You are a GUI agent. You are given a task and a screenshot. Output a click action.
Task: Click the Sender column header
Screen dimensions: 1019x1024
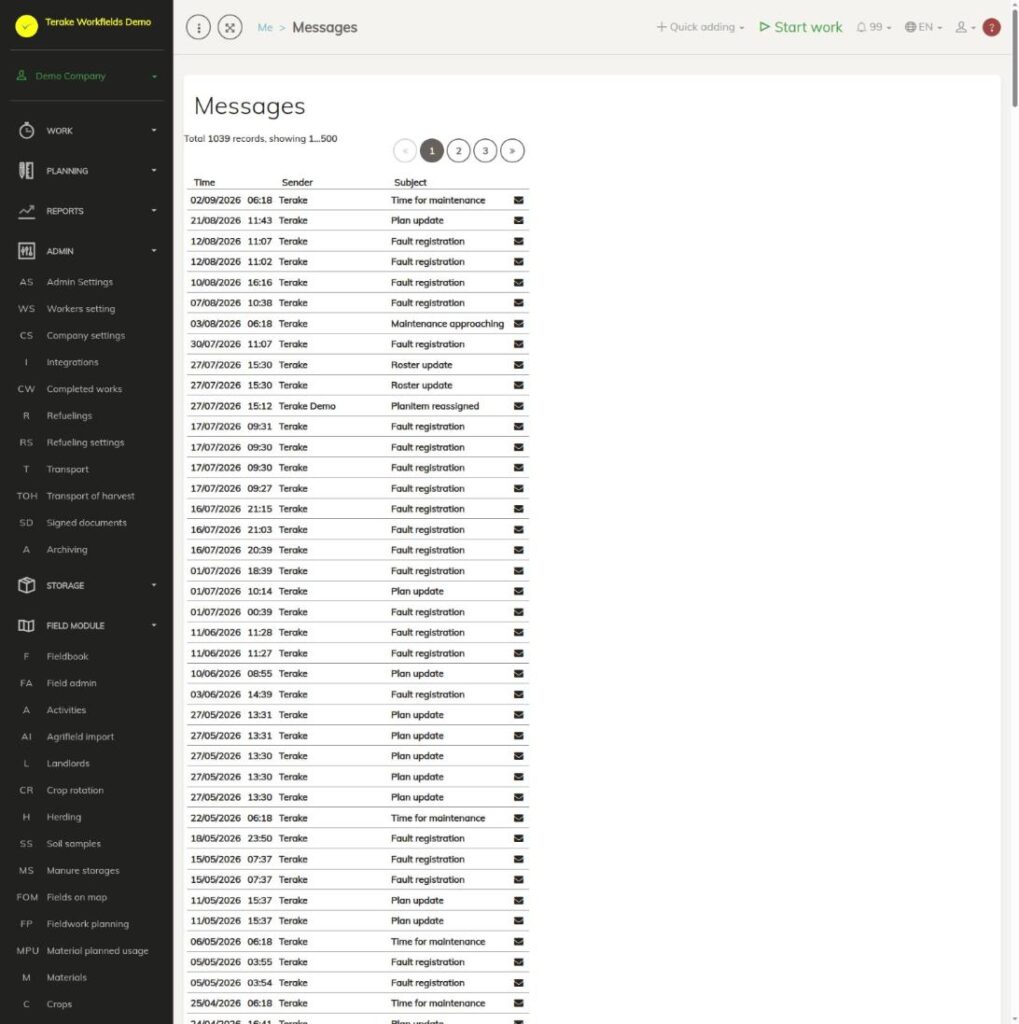pyautogui.click(x=297, y=182)
